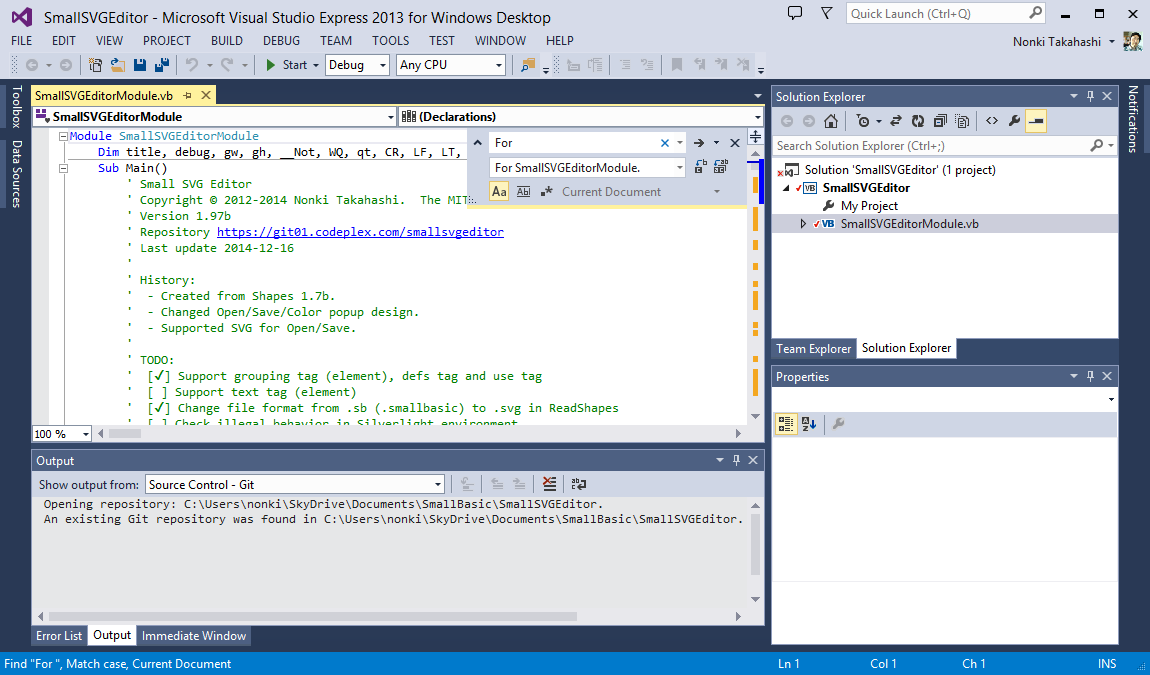Screen dimensions: 1150x675
Task: Collapse the Module SmallSVGEditorModule code outline
Action: click(63, 136)
